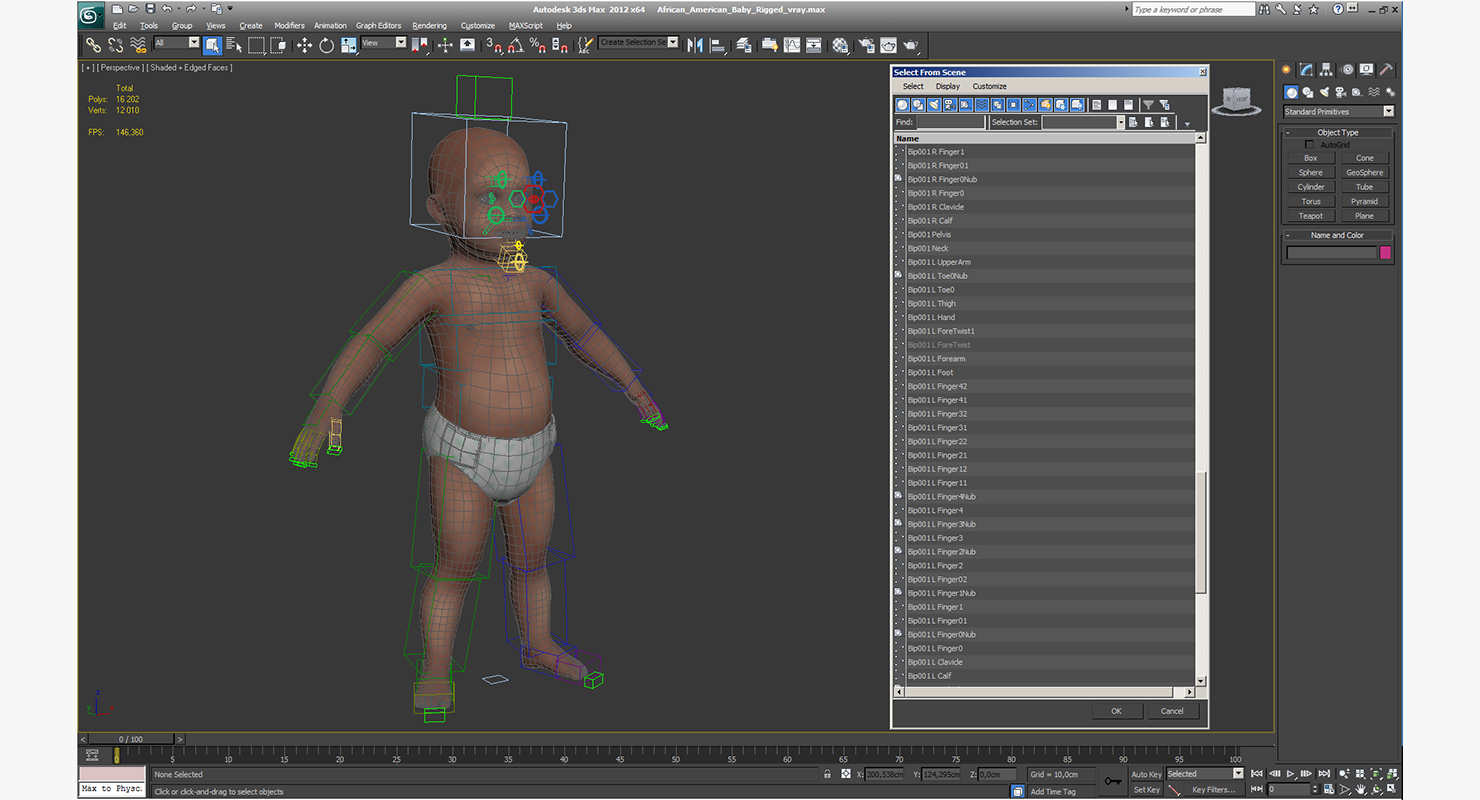Screen dimensions: 1480x800
Task: Click the Align tool icon
Action: [718, 45]
